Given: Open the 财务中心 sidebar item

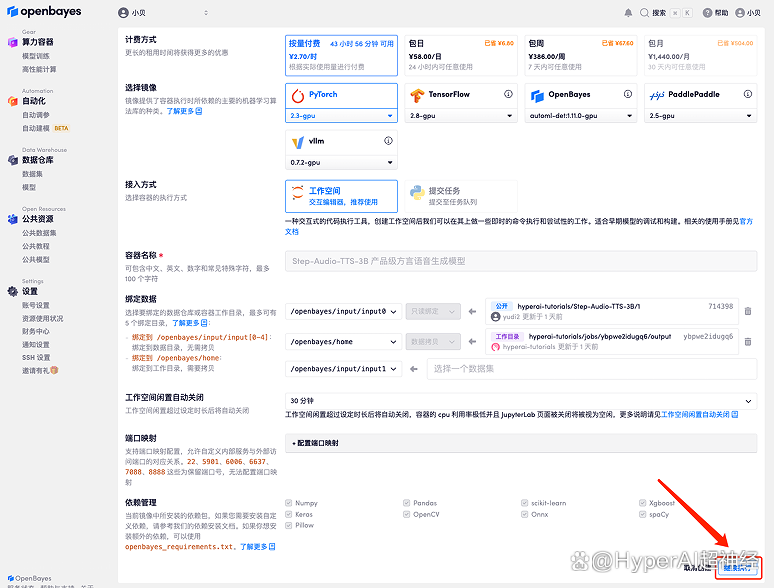Looking at the screenshot, I should 36,331.
